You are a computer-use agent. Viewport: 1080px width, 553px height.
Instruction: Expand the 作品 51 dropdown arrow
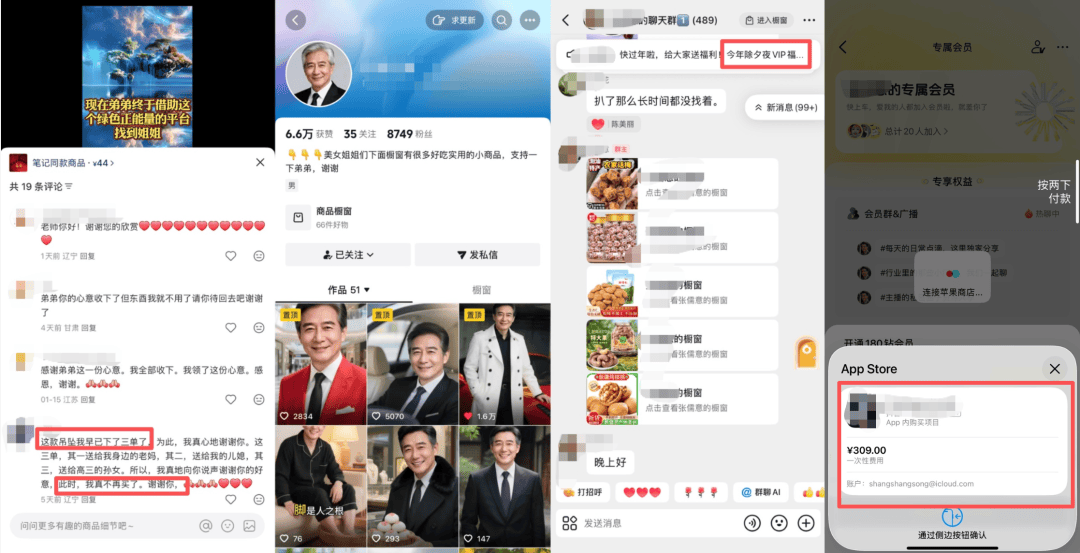pyautogui.click(x=367, y=290)
